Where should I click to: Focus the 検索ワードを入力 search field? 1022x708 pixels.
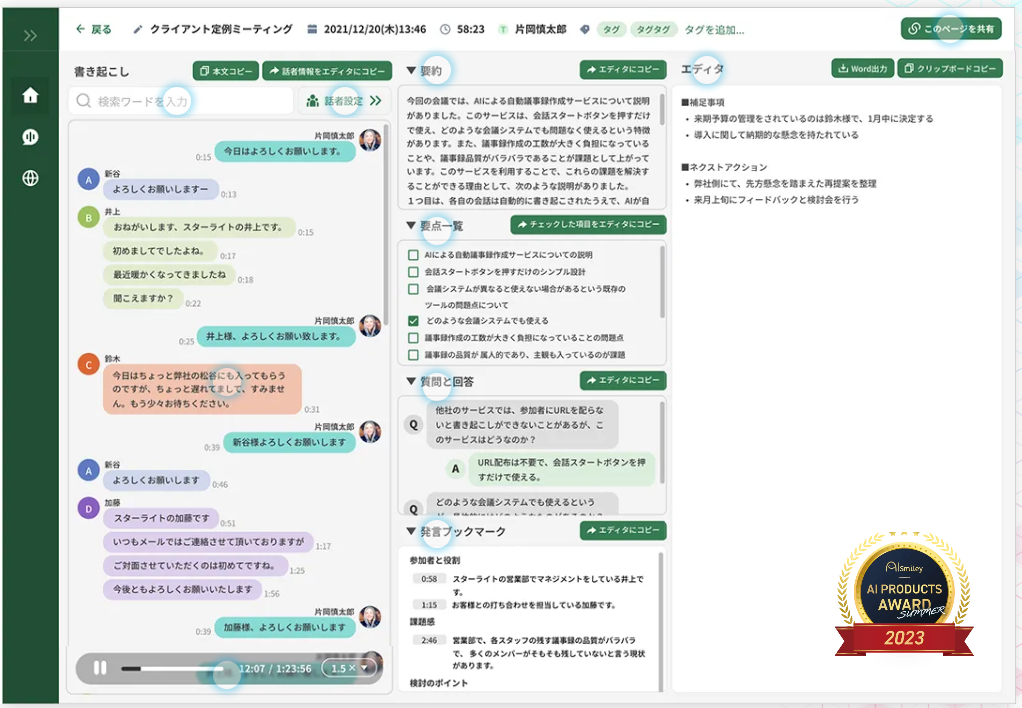(x=181, y=101)
